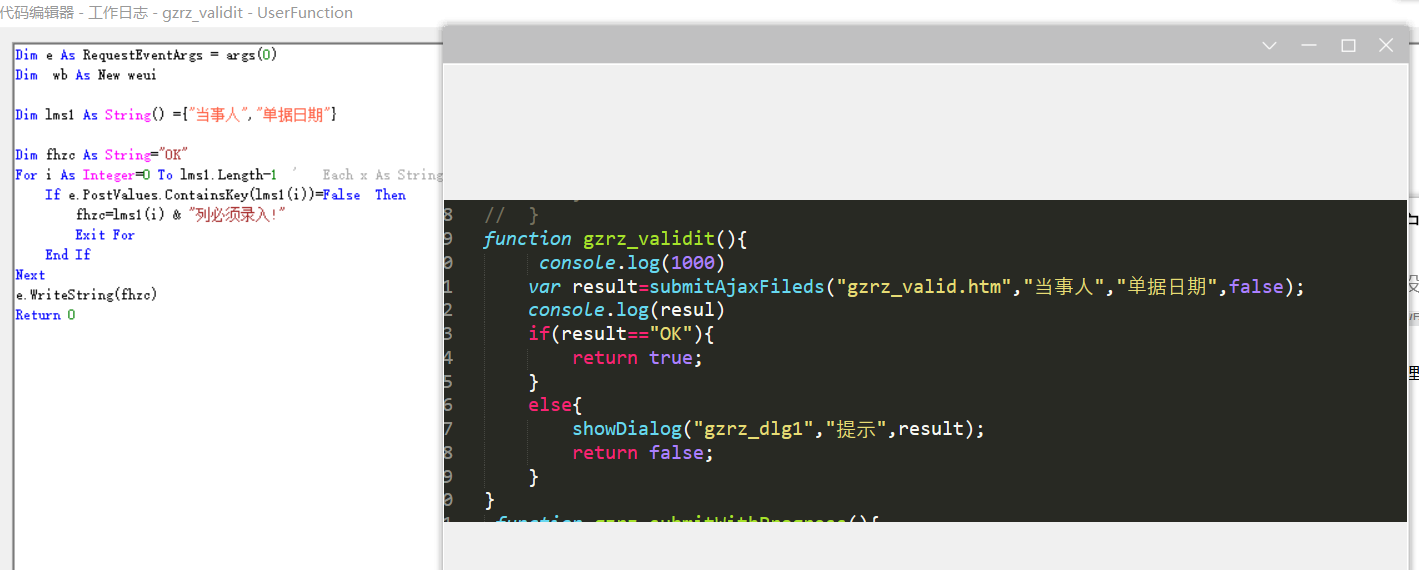Click the line 'Dim wb As New weui'
This screenshot has width=1419, height=570.
pyautogui.click(x=86, y=75)
